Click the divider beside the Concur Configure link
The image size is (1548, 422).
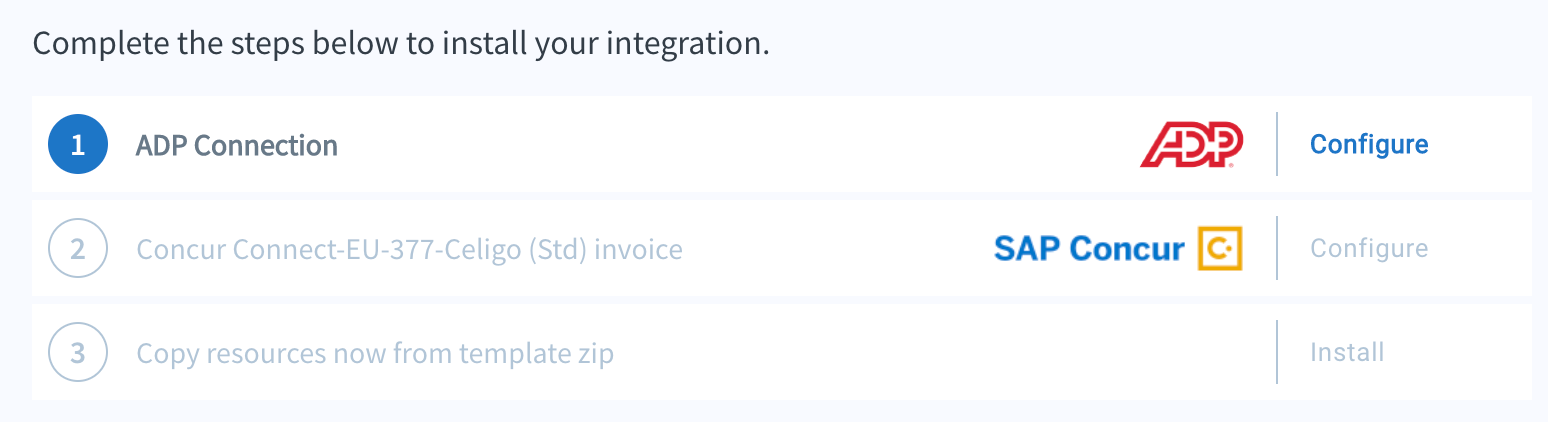point(1277,248)
